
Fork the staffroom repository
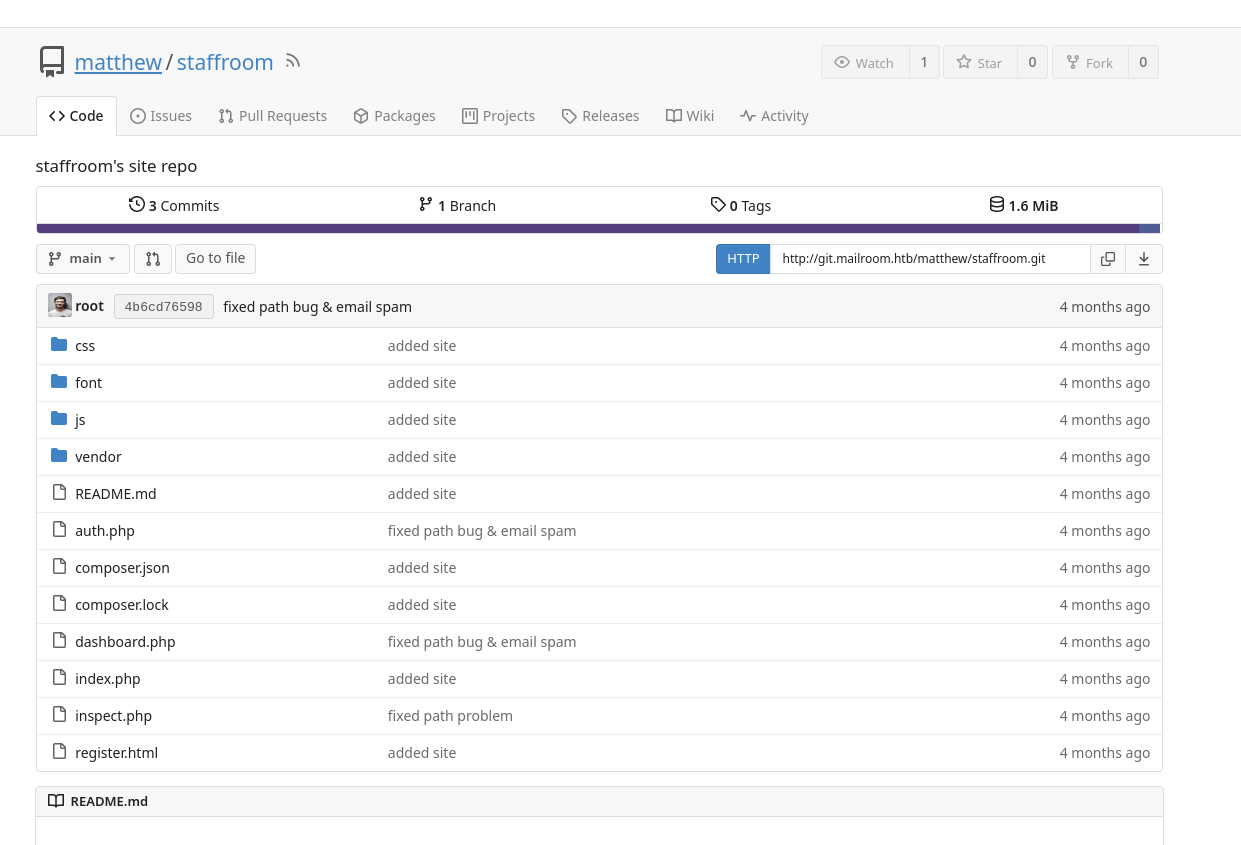[x=1089, y=62]
